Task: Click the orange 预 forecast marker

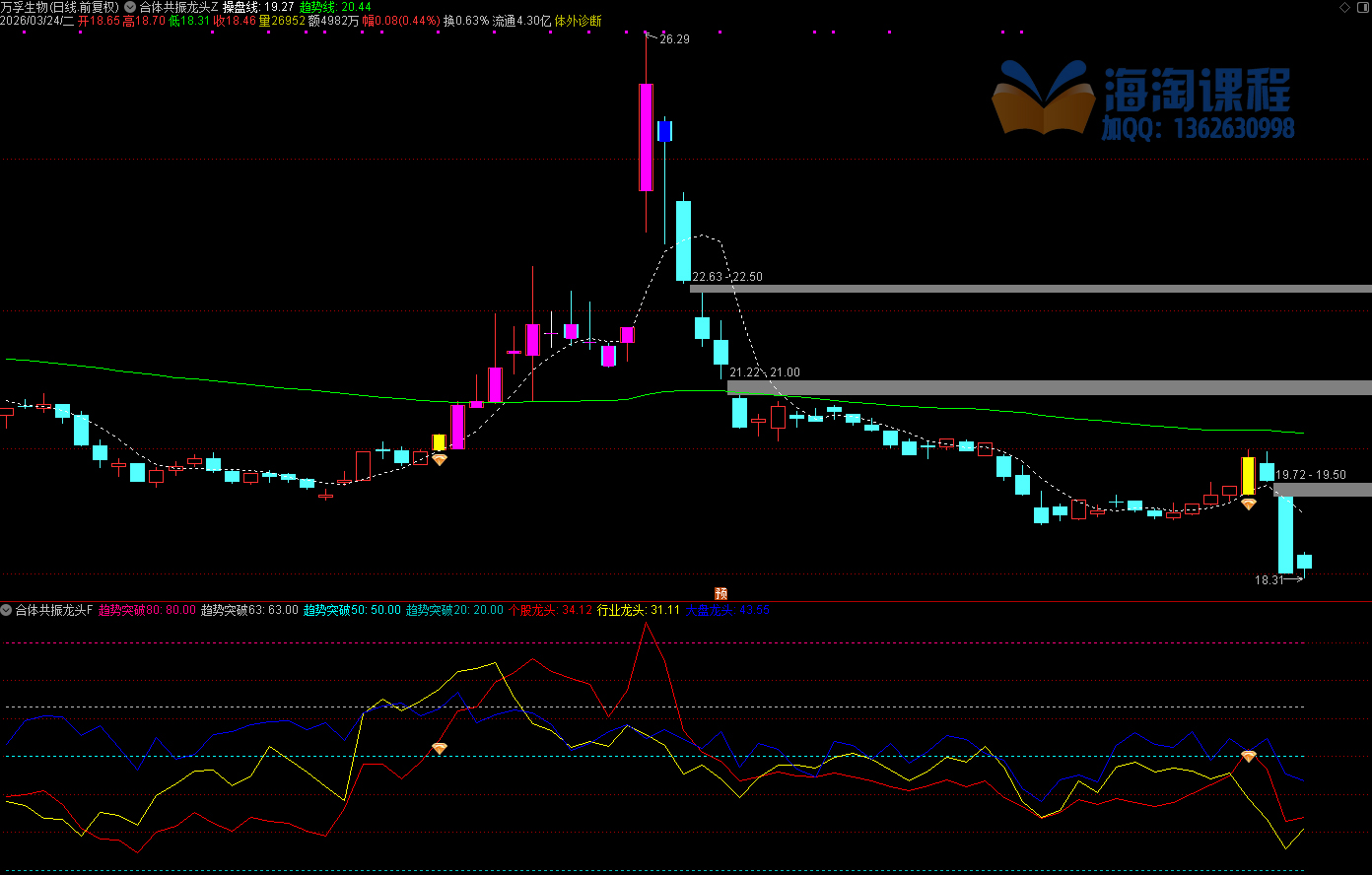Action: tap(720, 593)
